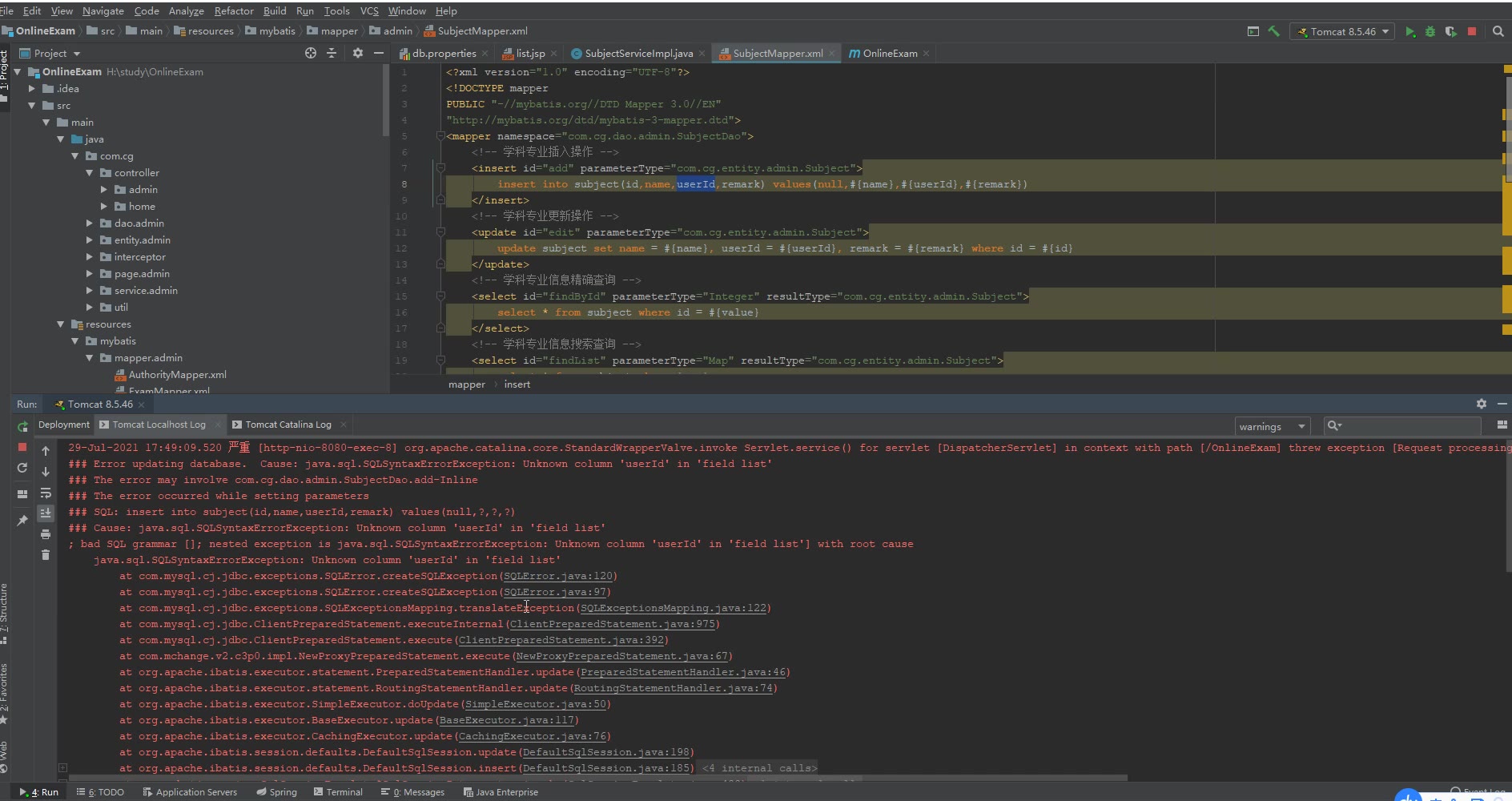Screen dimensions: 1512x801
Task: Click the Debug bug icon in top toolbar
Action: pyautogui.click(x=1430, y=31)
